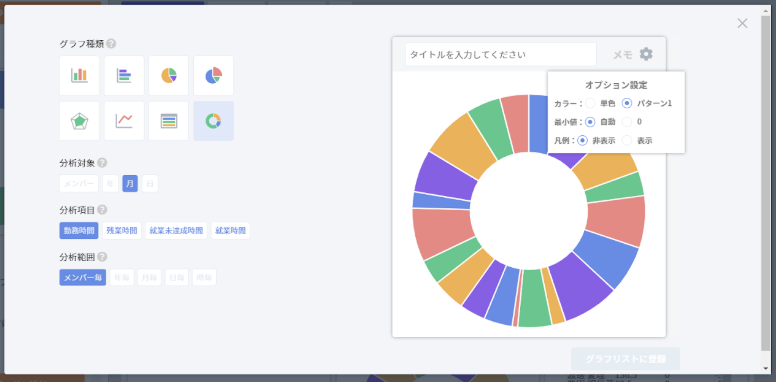Click the donut chart graph type

tap(213, 121)
